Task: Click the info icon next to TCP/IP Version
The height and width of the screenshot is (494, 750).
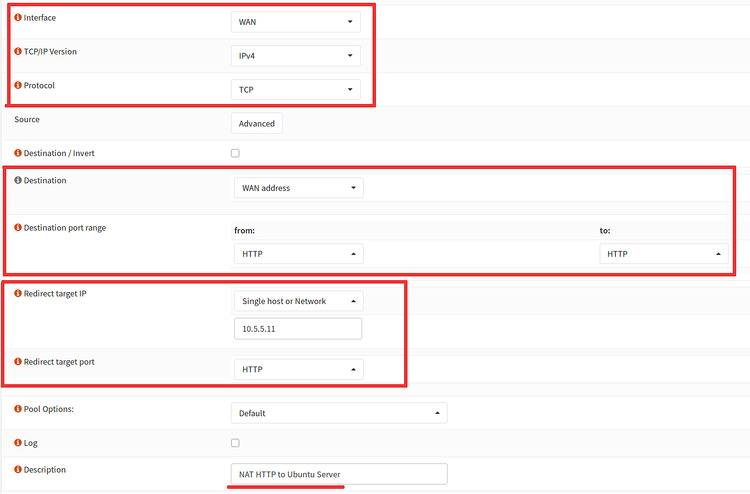Action: (x=18, y=52)
